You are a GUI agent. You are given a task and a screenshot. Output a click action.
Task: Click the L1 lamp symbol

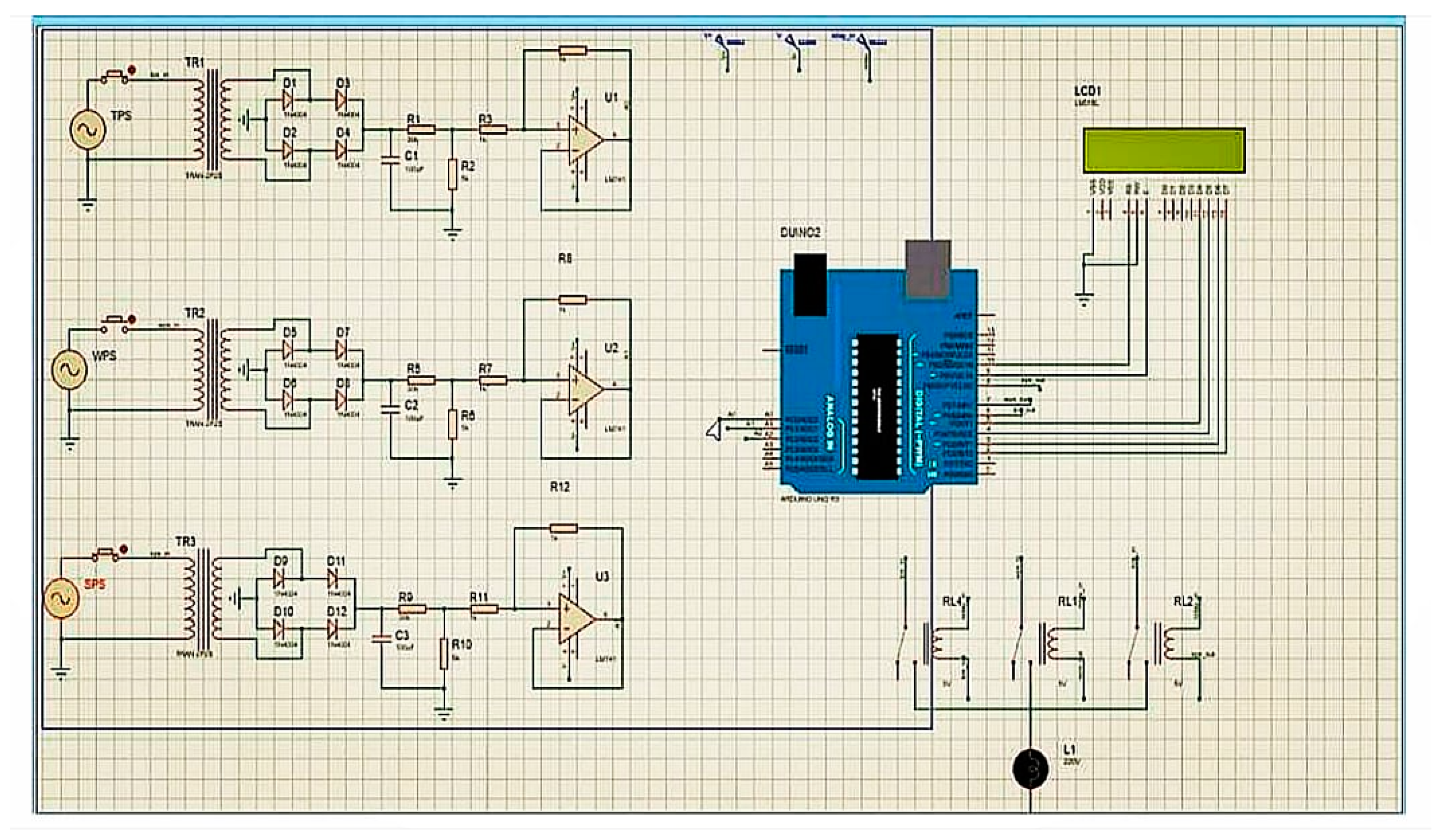[1029, 769]
